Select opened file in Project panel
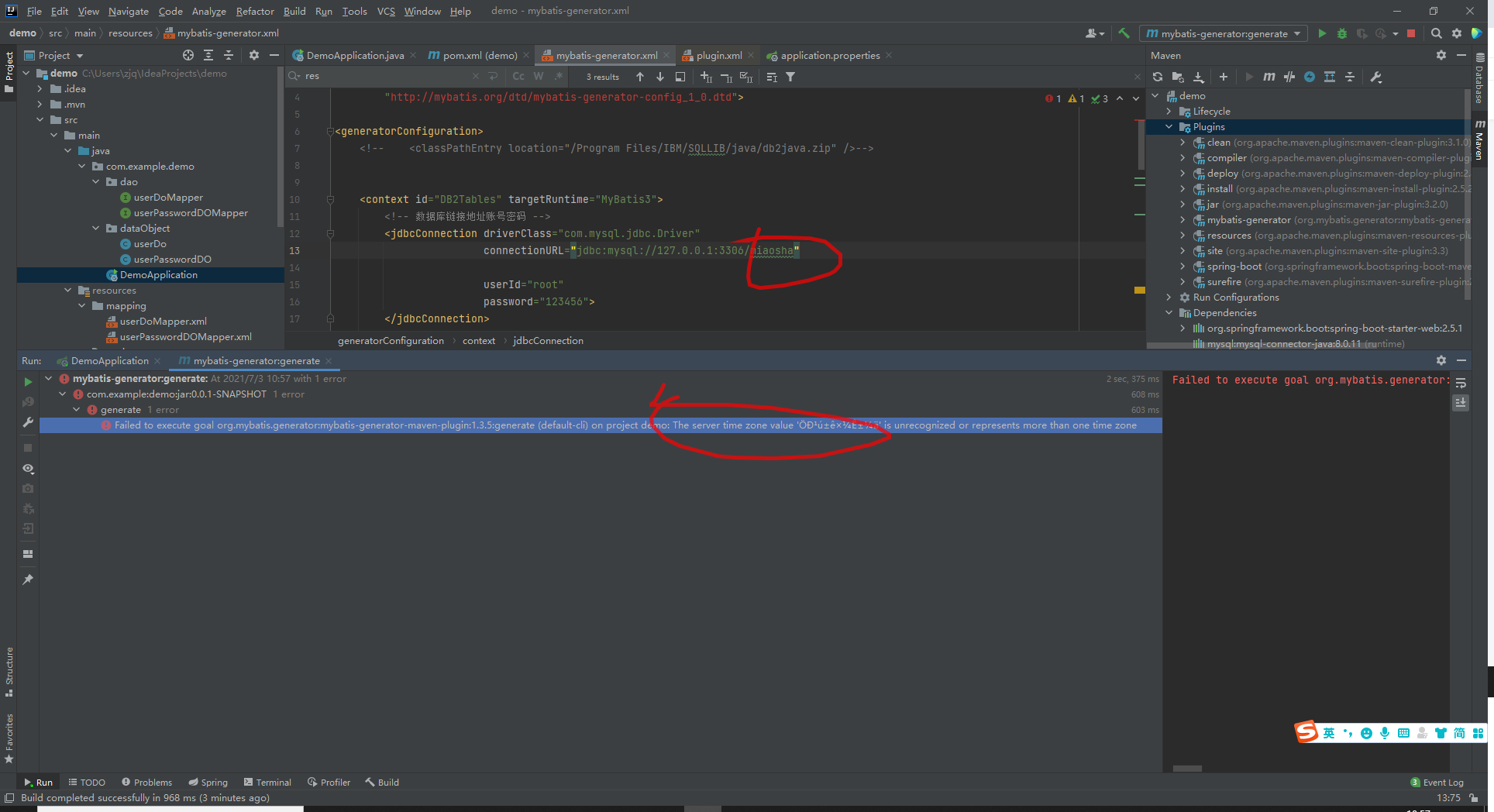 pyautogui.click(x=188, y=55)
